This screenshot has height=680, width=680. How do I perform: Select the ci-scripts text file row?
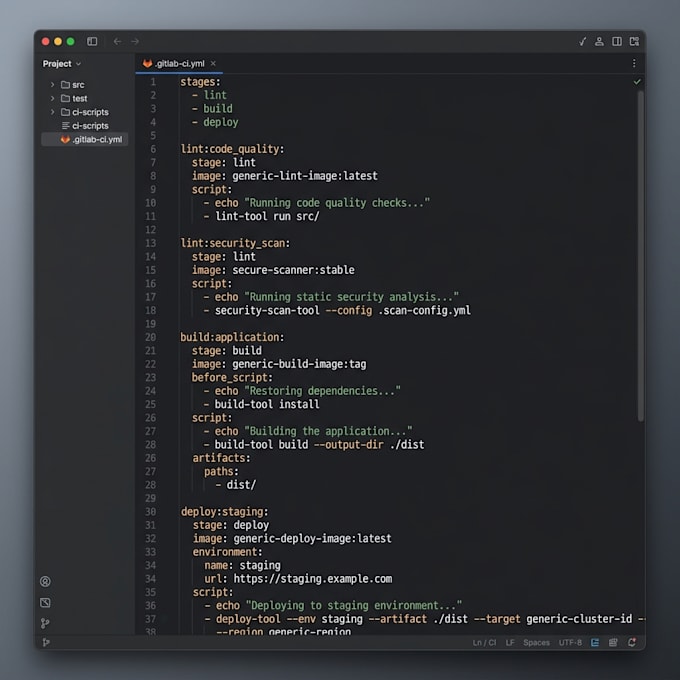pos(85,126)
